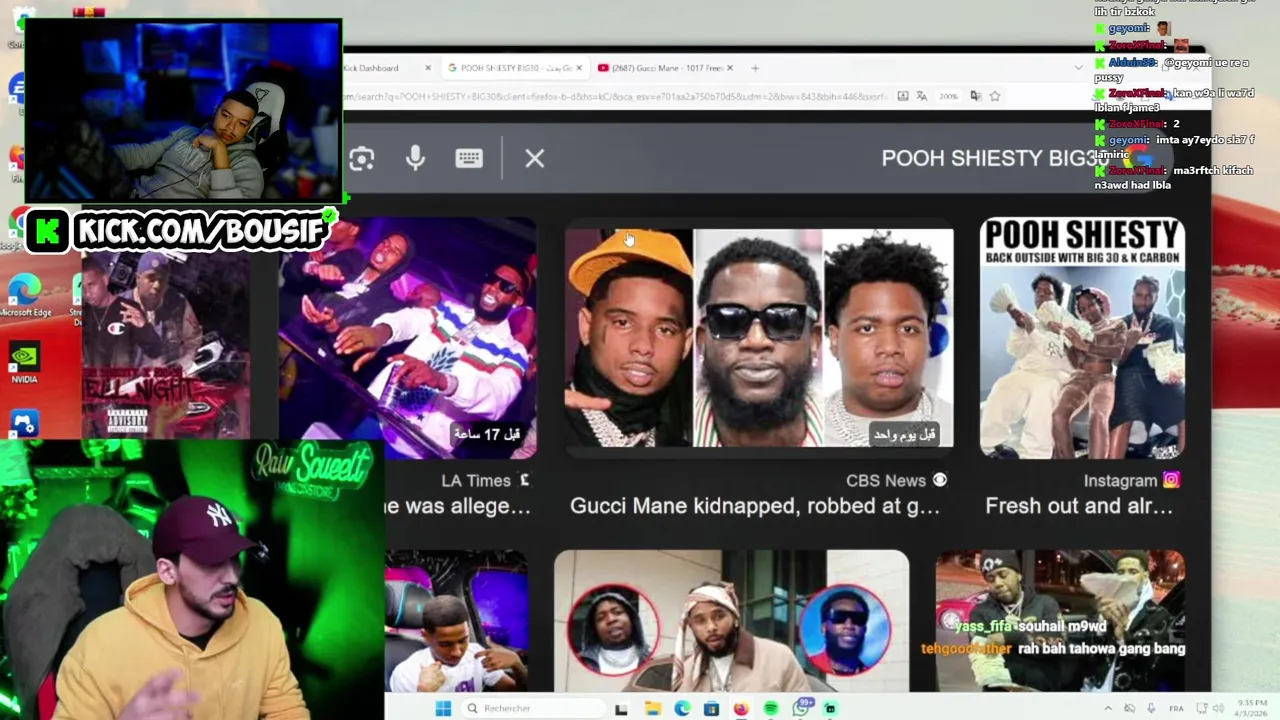Reset the 200% zoom level indicator
Viewport: 1280px width, 720px height.
[x=948, y=96]
